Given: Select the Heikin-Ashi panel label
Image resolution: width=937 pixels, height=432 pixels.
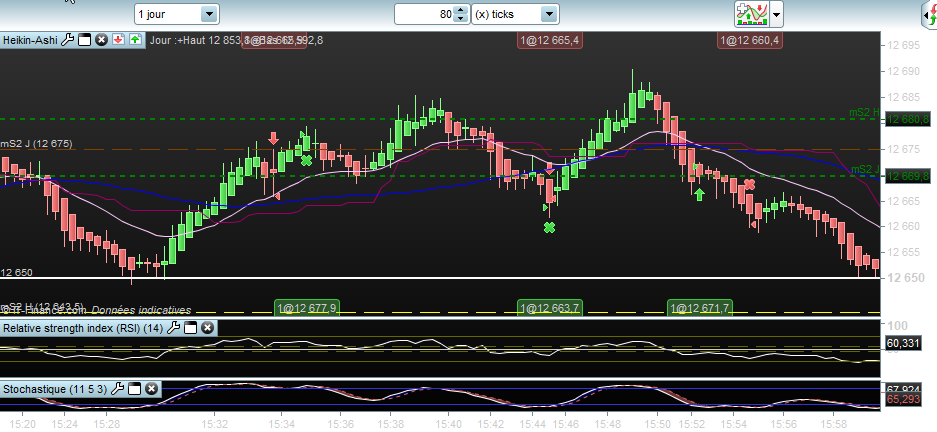Looking at the screenshot, I should pyautogui.click(x=30, y=40).
